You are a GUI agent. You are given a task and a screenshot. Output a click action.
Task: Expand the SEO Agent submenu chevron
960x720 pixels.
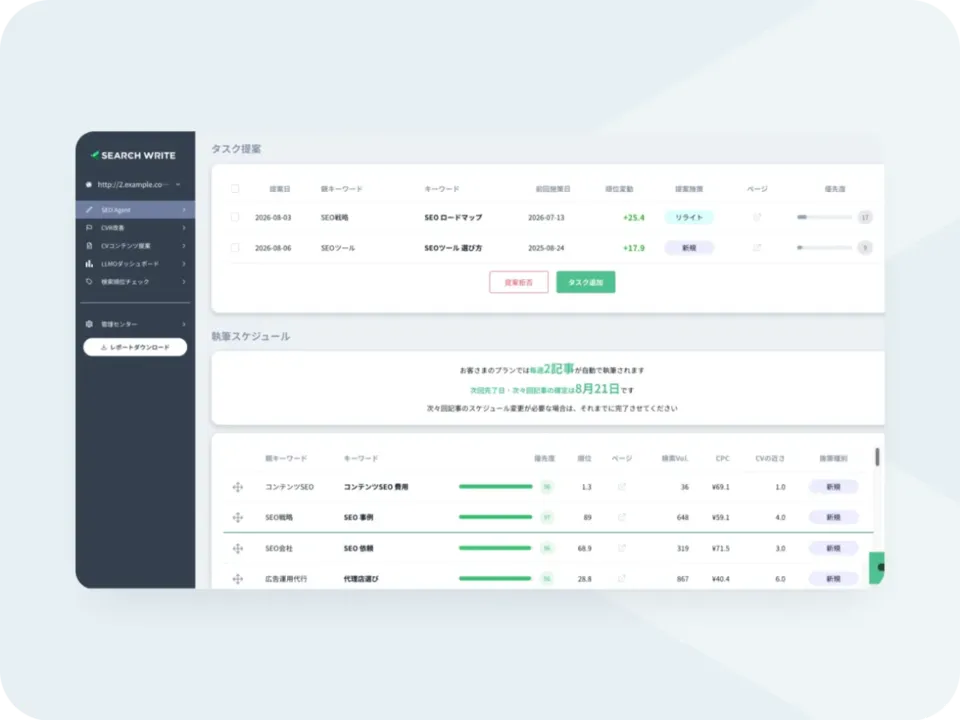tap(184, 210)
